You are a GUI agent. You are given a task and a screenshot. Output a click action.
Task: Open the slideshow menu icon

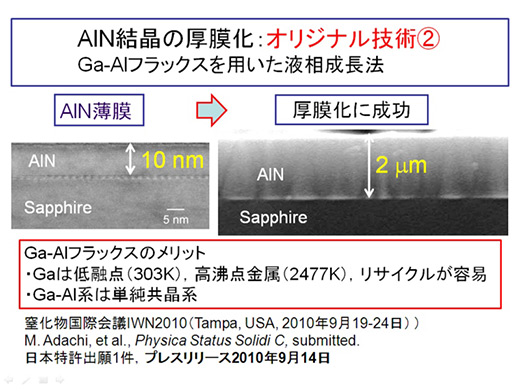(x=43, y=380)
